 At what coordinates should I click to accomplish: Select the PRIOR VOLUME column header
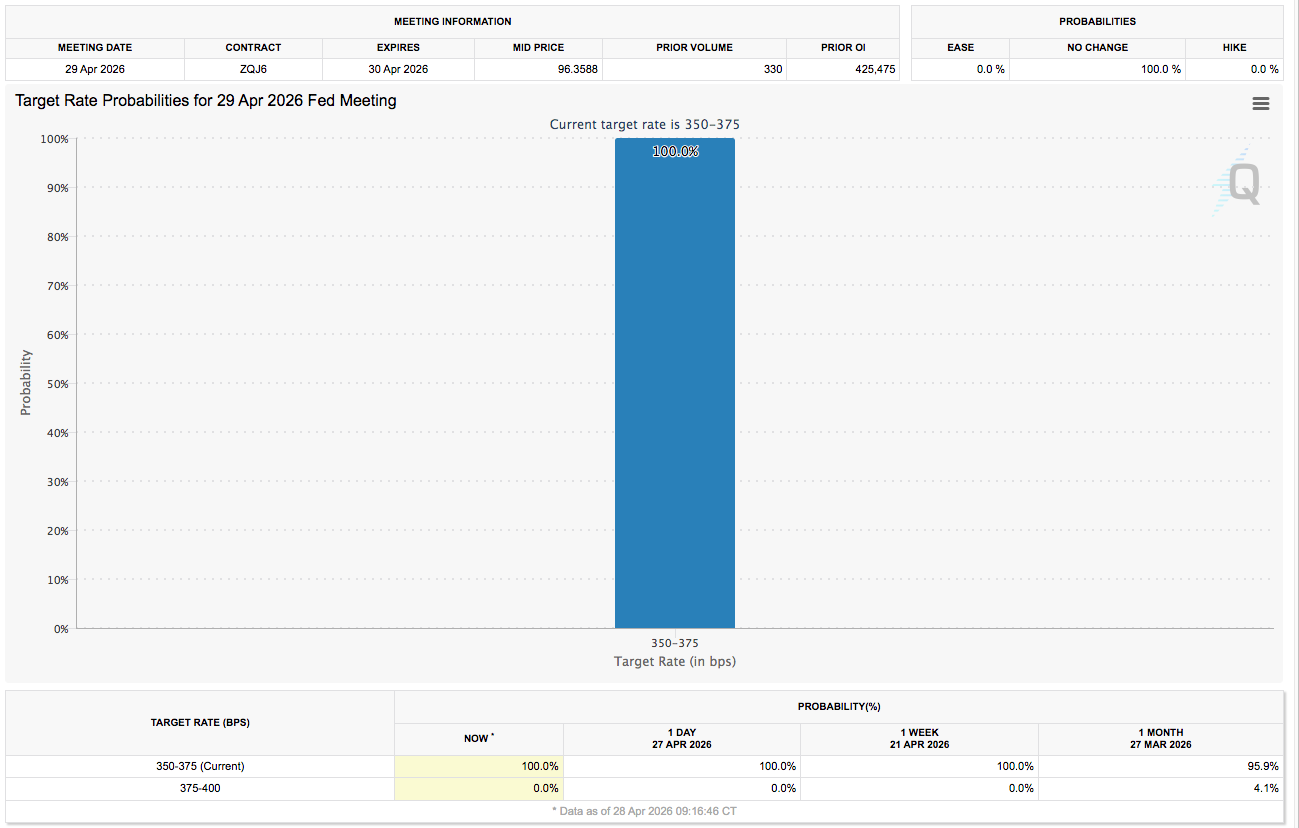[x=694, y=48]
